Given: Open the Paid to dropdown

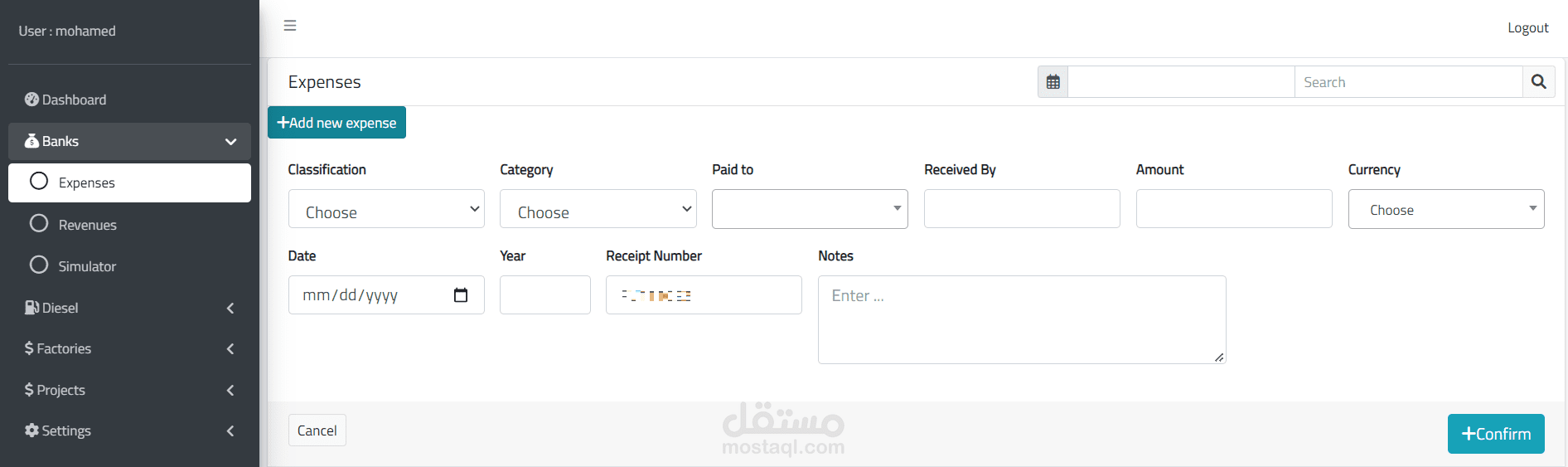Looking at the screenshot, I should [x=810, y=209].
